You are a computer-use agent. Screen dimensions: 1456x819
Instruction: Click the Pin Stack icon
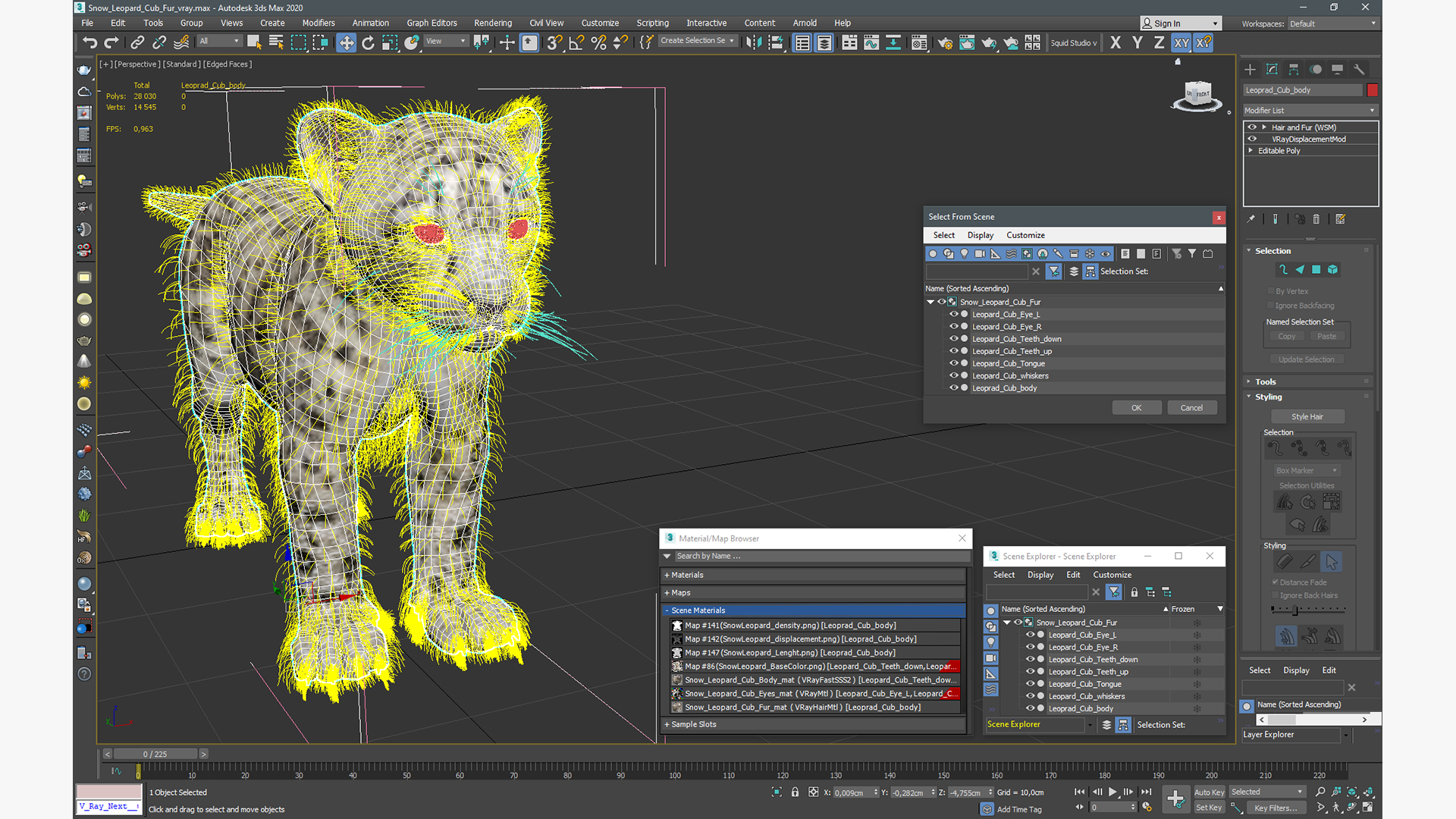point(1251,219)
